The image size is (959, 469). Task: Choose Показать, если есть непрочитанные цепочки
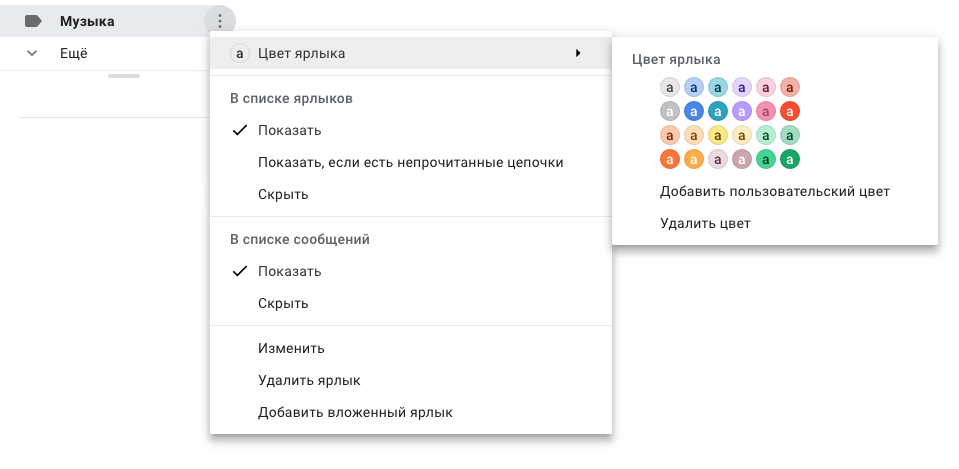410,163
